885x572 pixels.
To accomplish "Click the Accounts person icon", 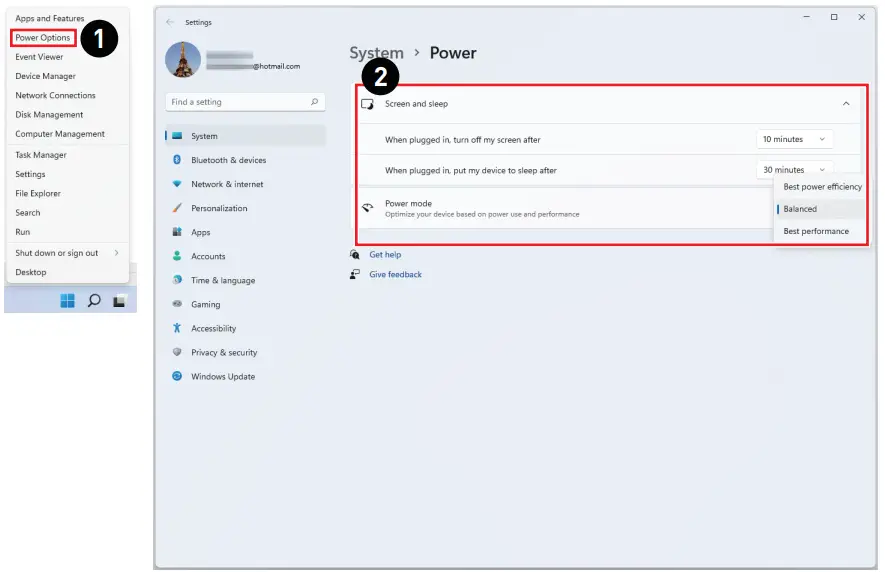I will point(177,256).
